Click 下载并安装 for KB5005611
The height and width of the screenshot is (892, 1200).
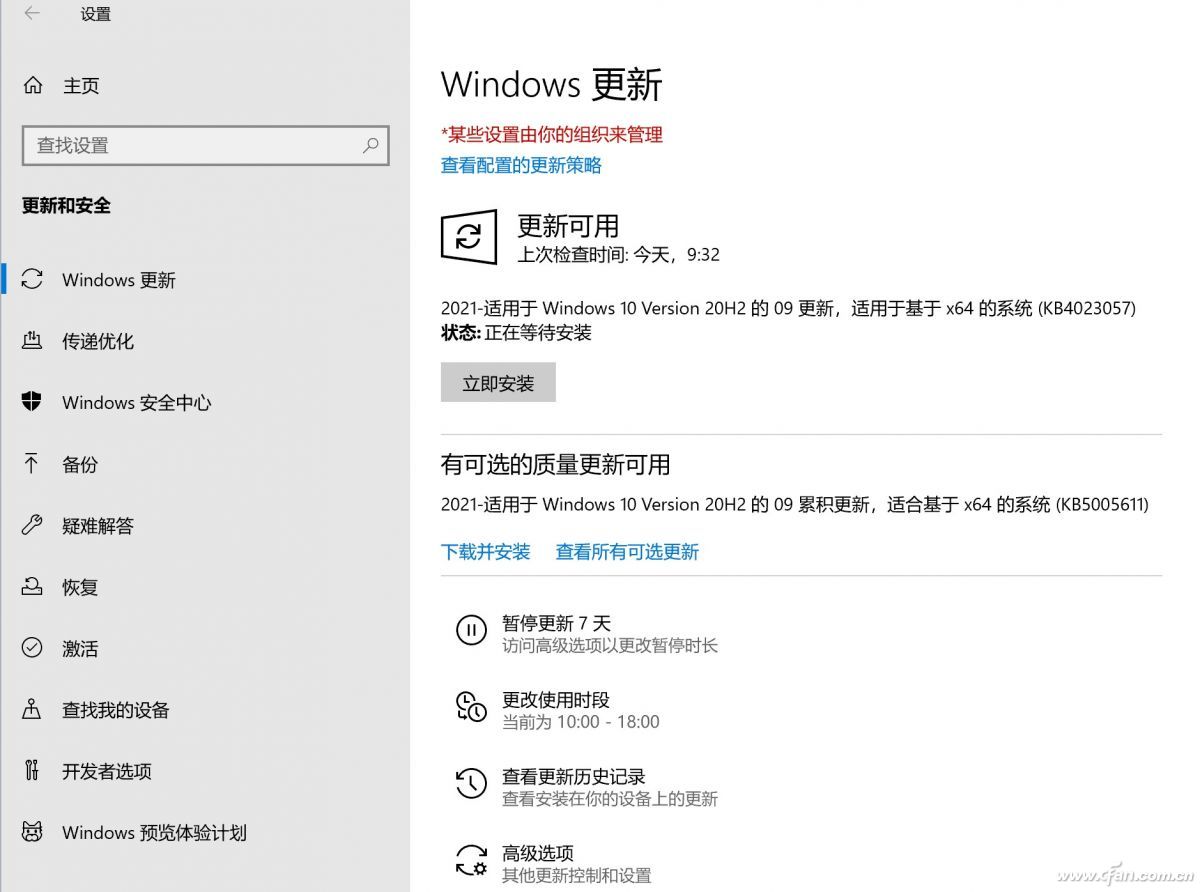486,551
